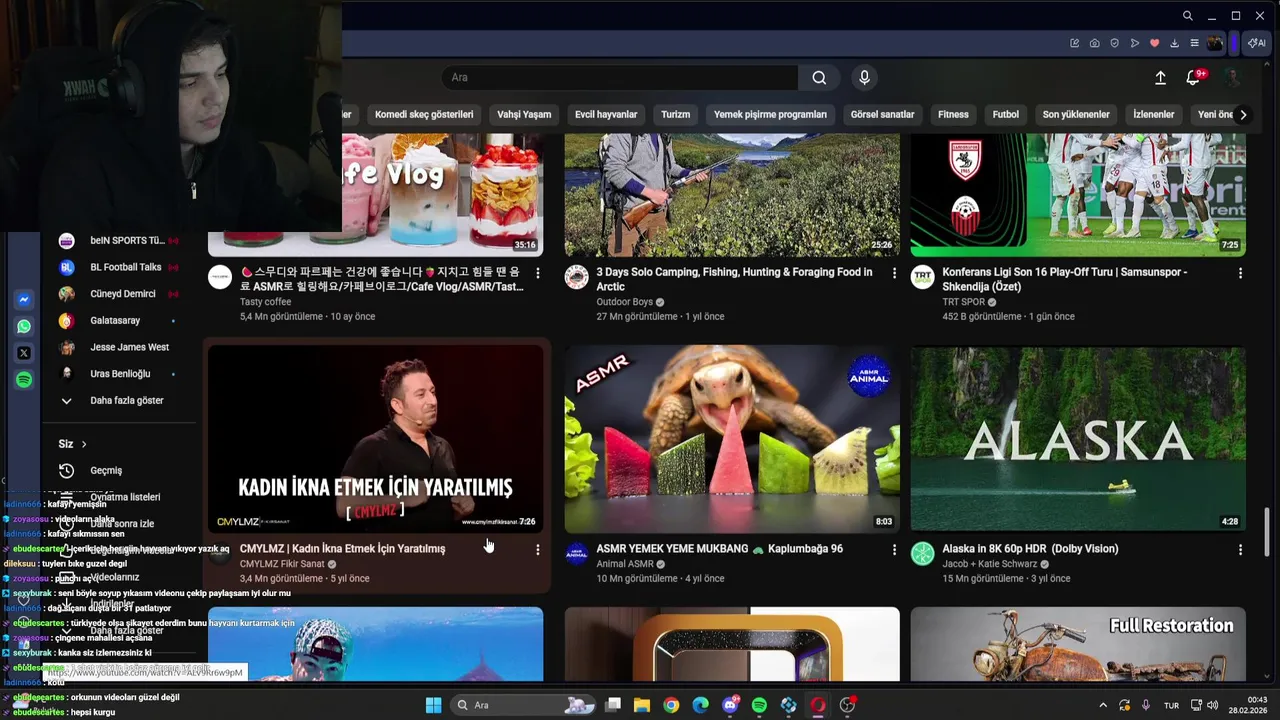Open the Windows Start menu

[433, 705]
